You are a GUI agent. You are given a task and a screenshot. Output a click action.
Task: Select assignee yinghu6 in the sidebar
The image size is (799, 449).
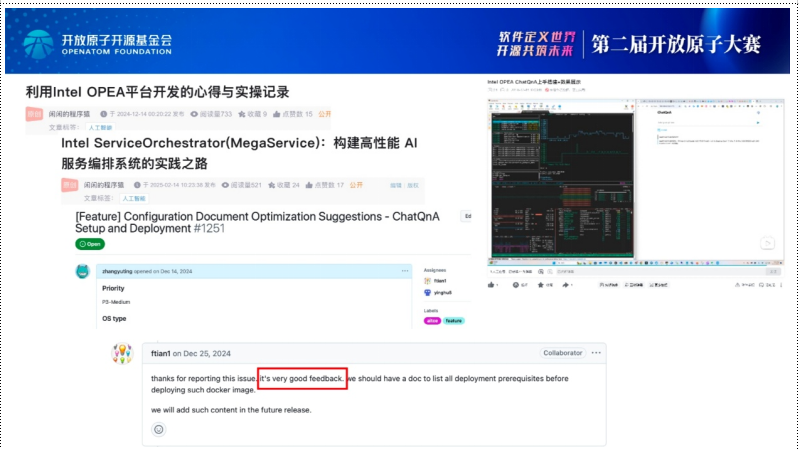point(438,293)
